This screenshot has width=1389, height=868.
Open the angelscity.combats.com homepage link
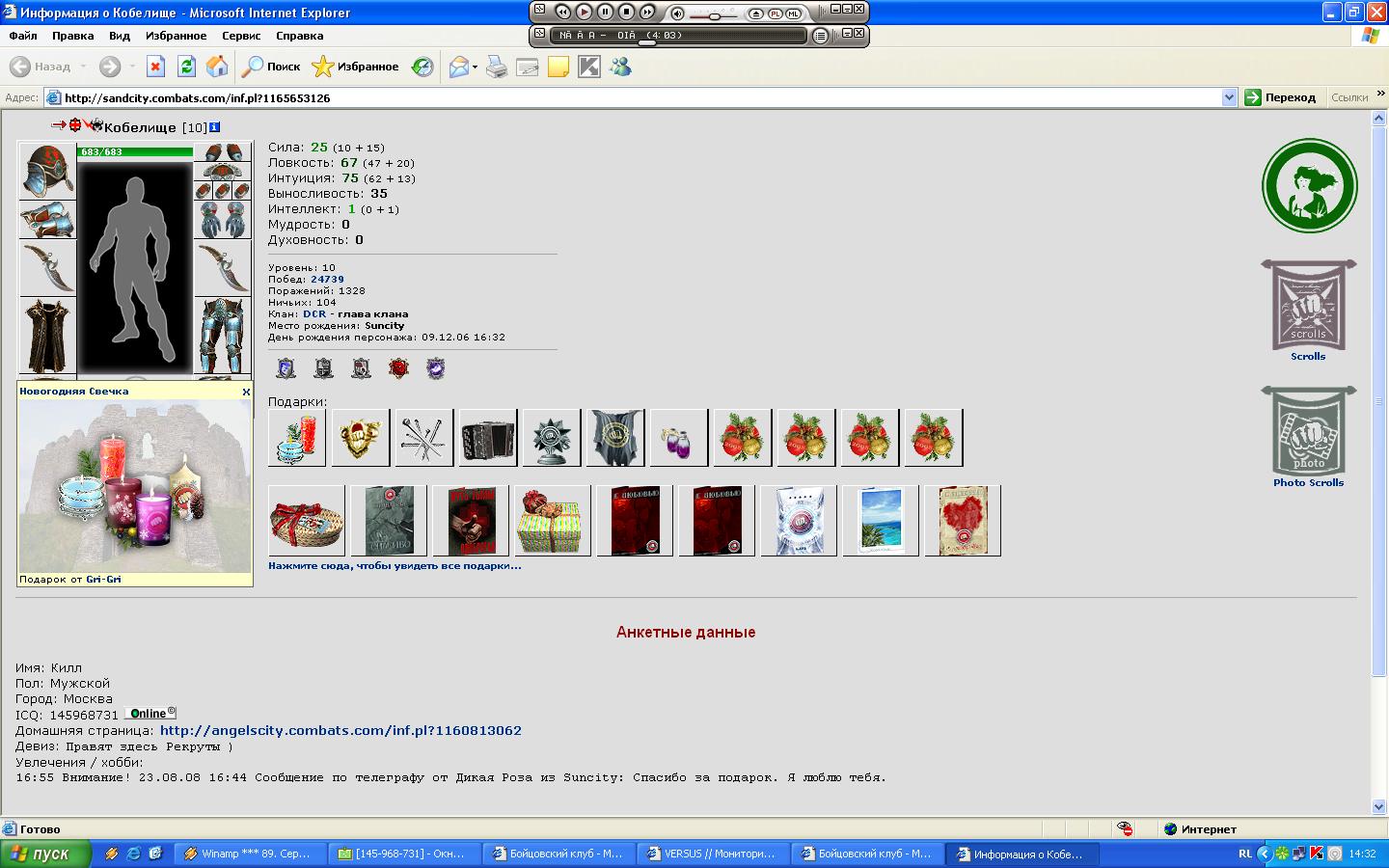340,731
